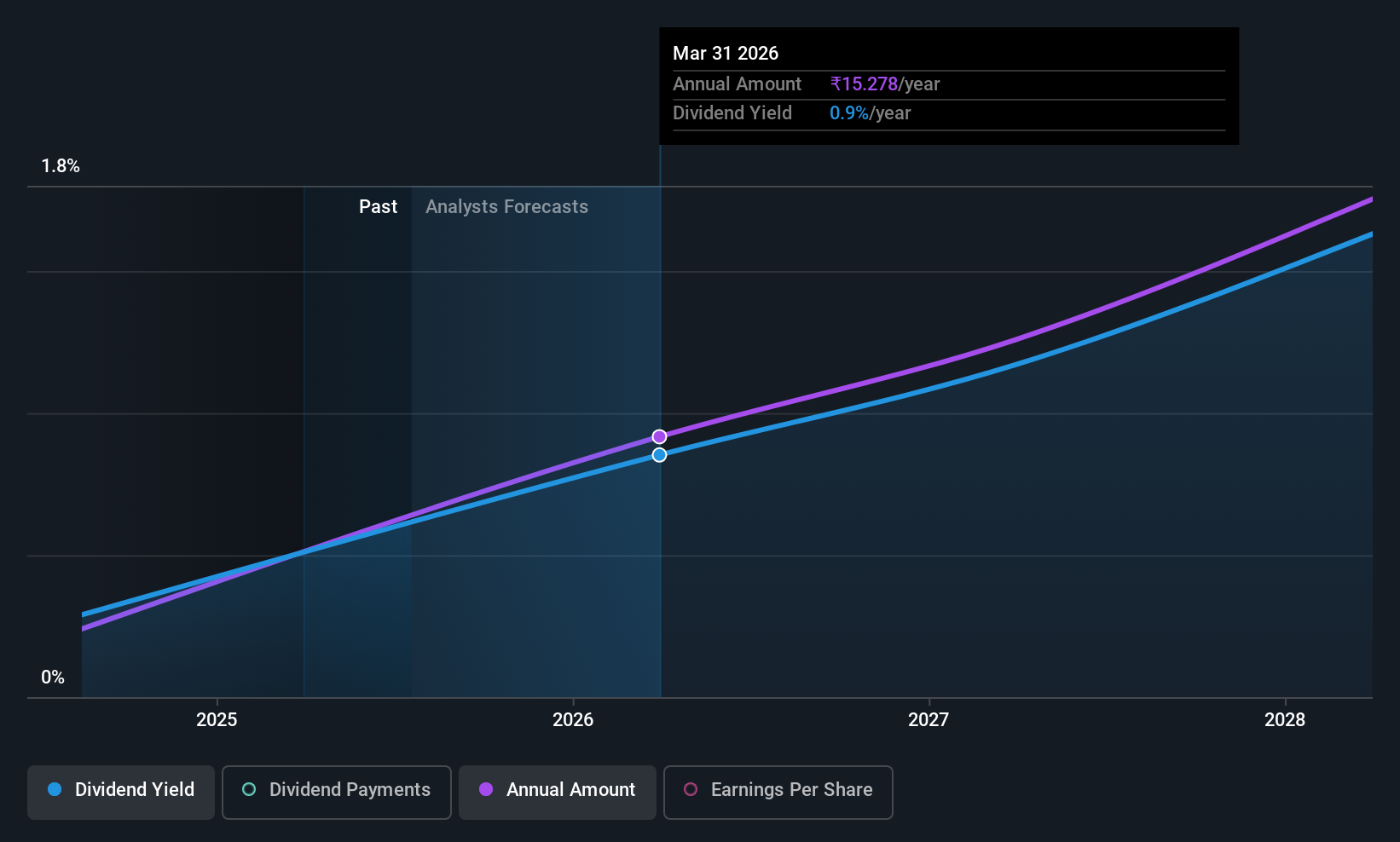Click the Mar 31 2026 tooltip date
The height and width of the screenshot is (842, 1400).
[726, 53]
